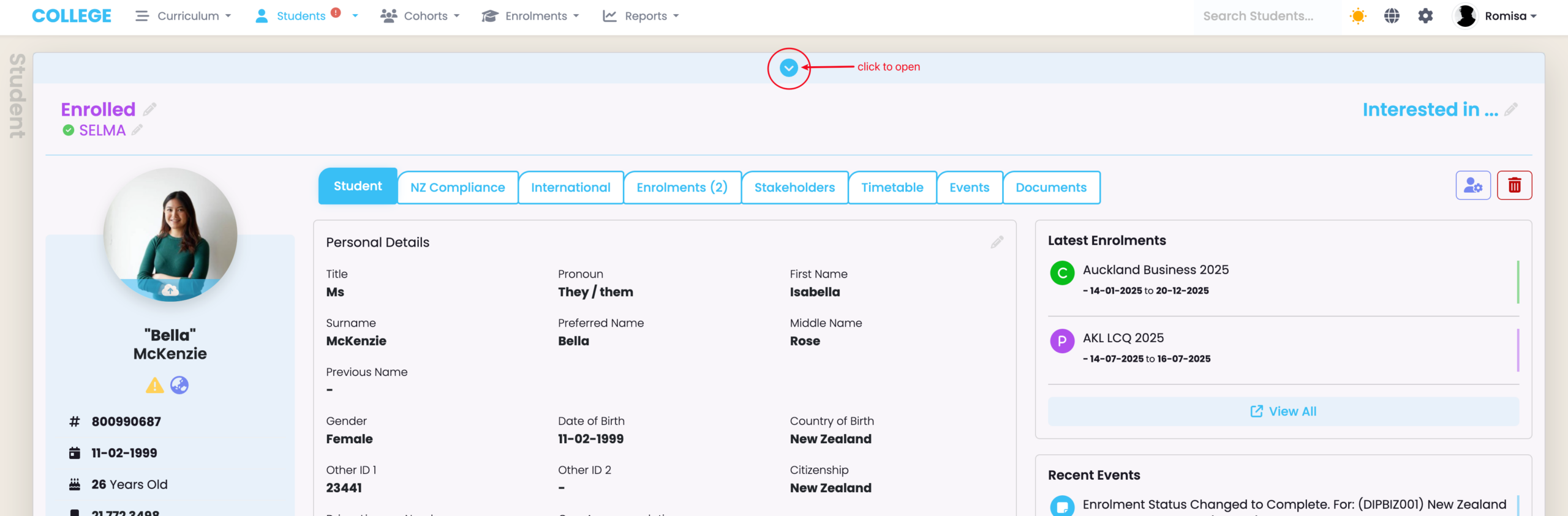1568x516 pixels.
Task: Open the Reports dropdown menu
Action: tap(641, 16)
